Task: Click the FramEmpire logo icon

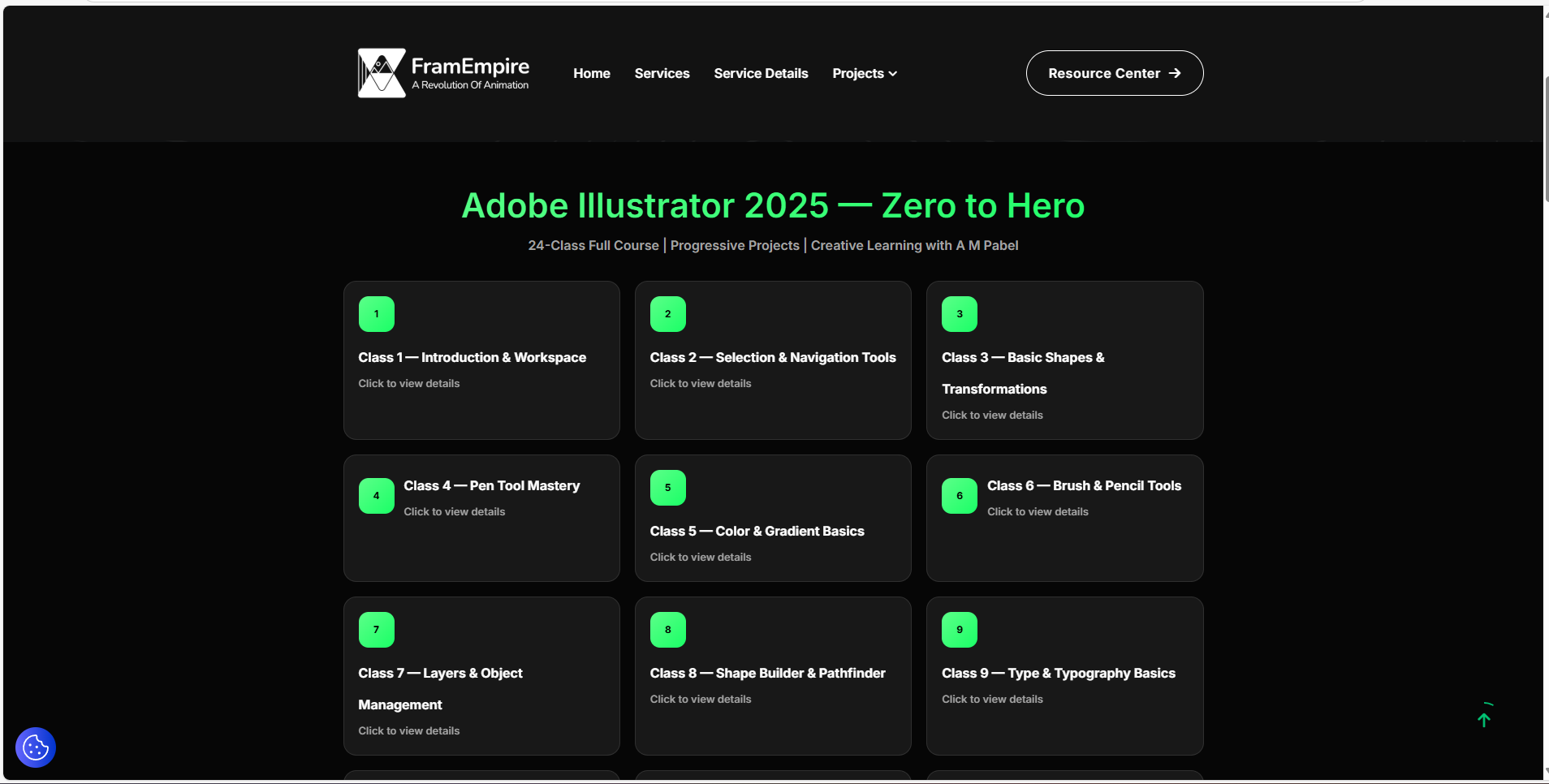Action: [382, 73]
